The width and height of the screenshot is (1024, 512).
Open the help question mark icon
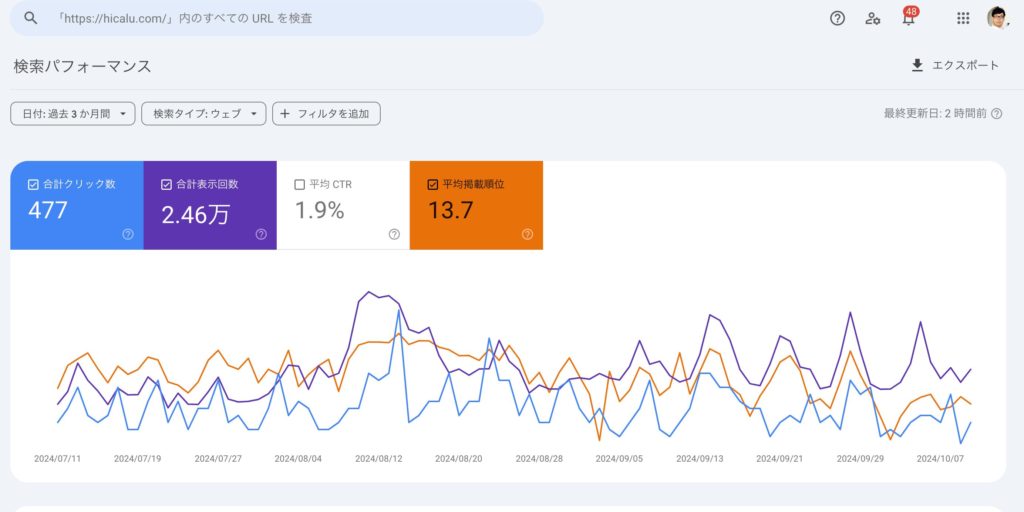[838, 18]
